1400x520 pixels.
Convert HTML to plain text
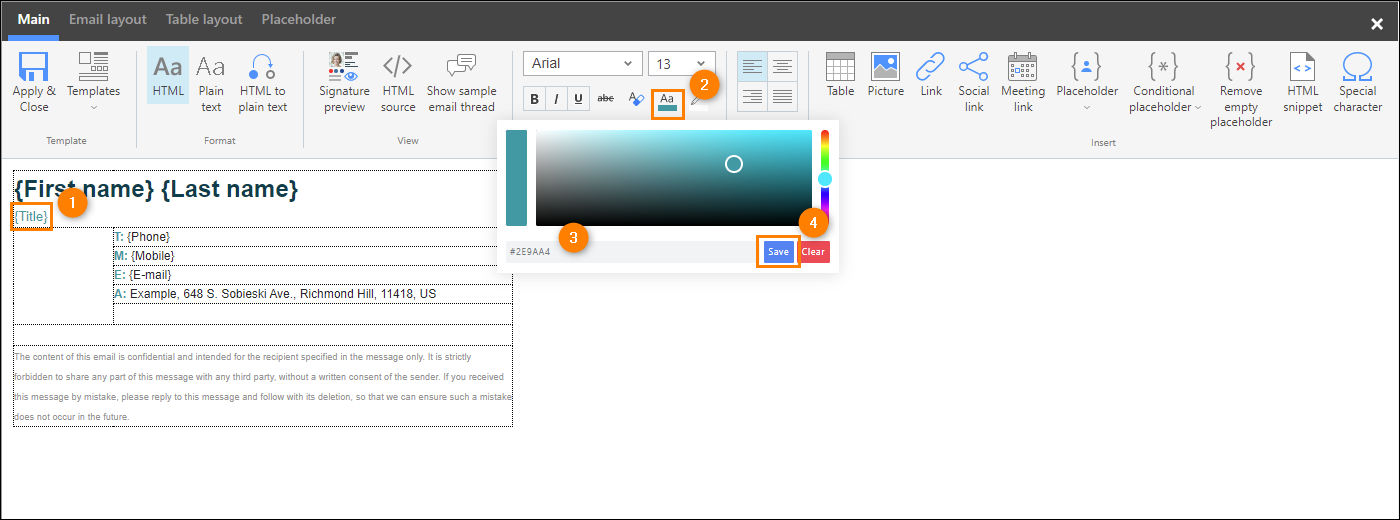[x=263, y=82]
